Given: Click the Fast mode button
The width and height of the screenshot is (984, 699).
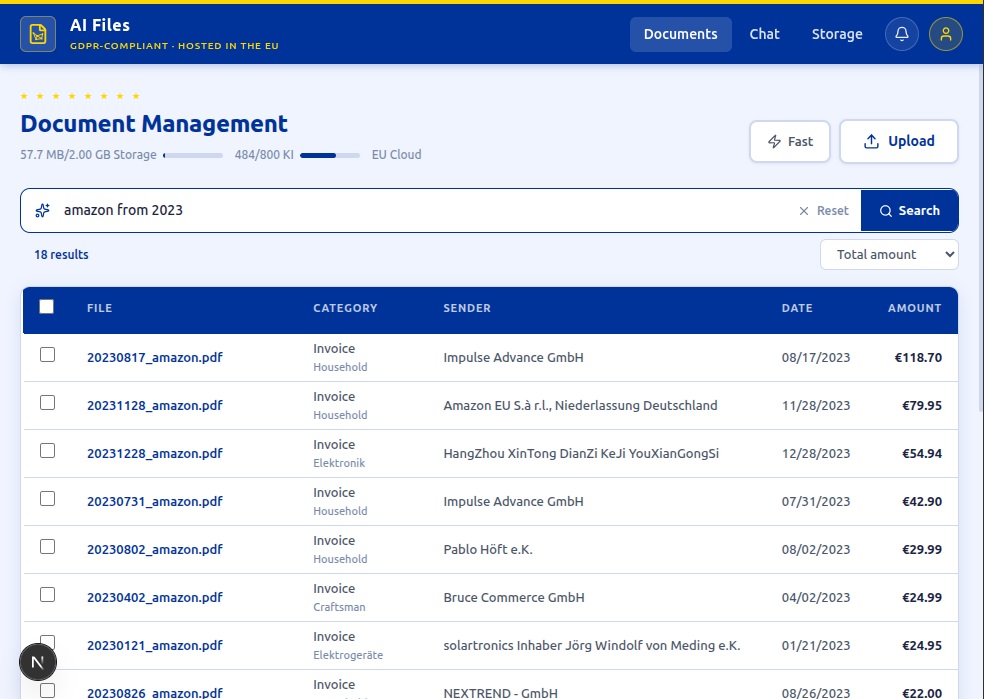Looking at the screenshot, I should [x=789, y=141].
